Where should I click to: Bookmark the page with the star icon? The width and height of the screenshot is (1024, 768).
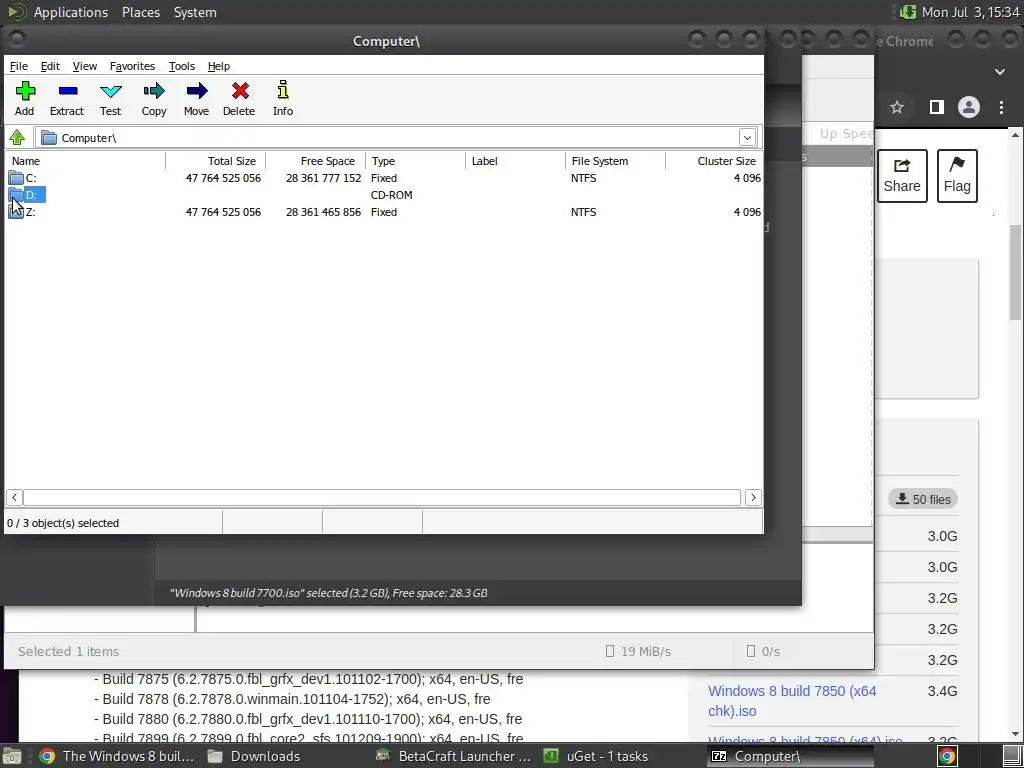(x=897, y=107)
